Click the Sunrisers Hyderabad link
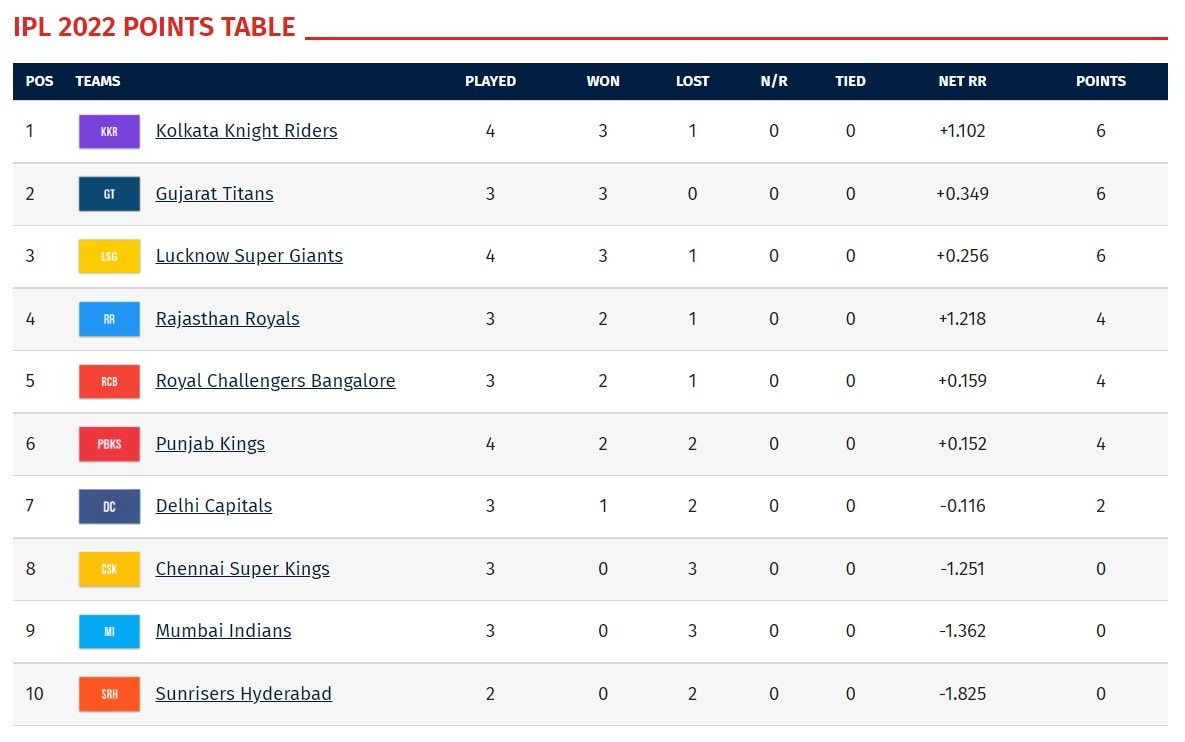 (243, 693)
